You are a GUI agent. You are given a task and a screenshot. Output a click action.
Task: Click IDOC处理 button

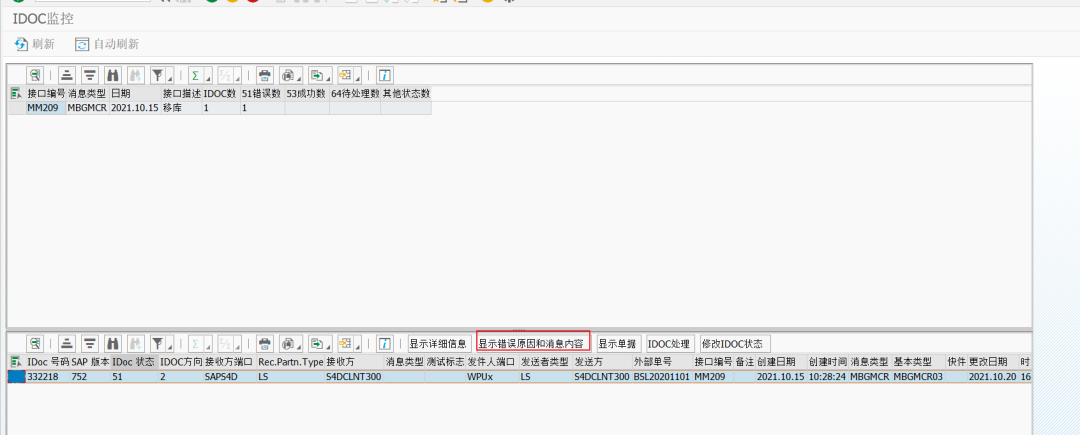pyautogui.click(x=669, y=343)
